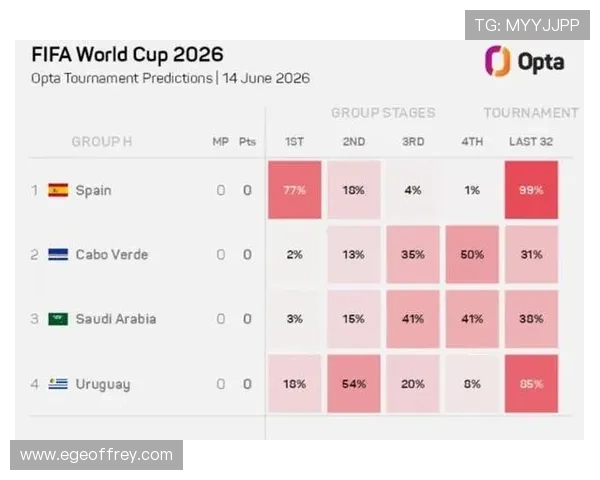Click the Uruguay flag icon
The image size is (600, 480).
[x=58, y=384]
